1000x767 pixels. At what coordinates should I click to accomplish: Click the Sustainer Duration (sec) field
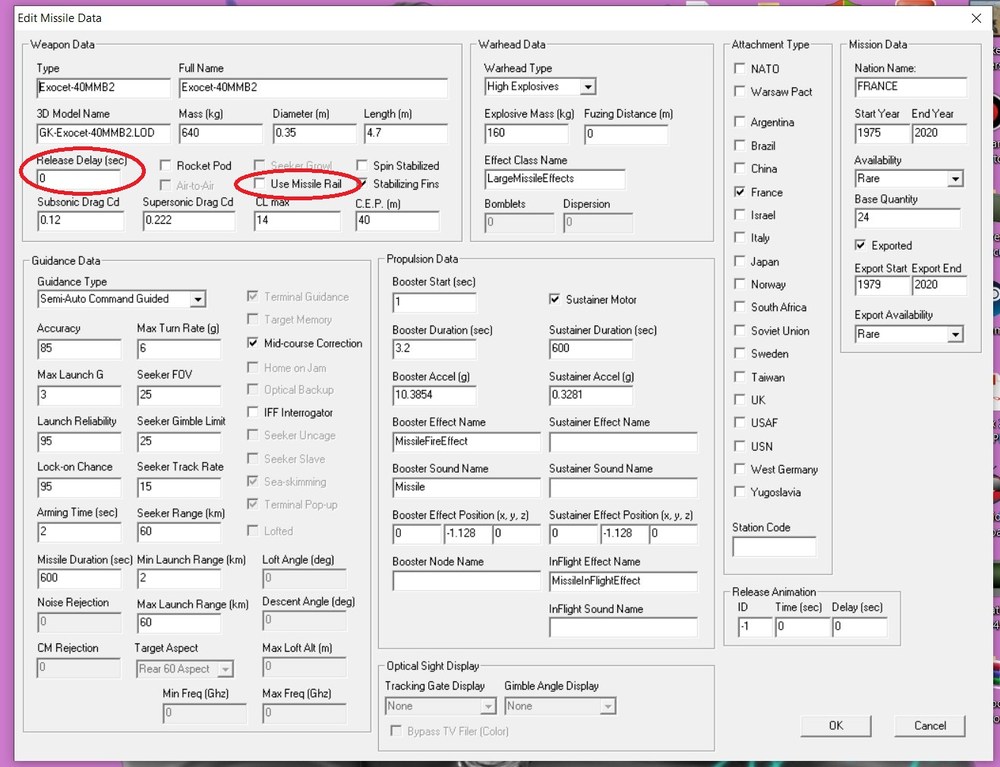click(591, 349)
